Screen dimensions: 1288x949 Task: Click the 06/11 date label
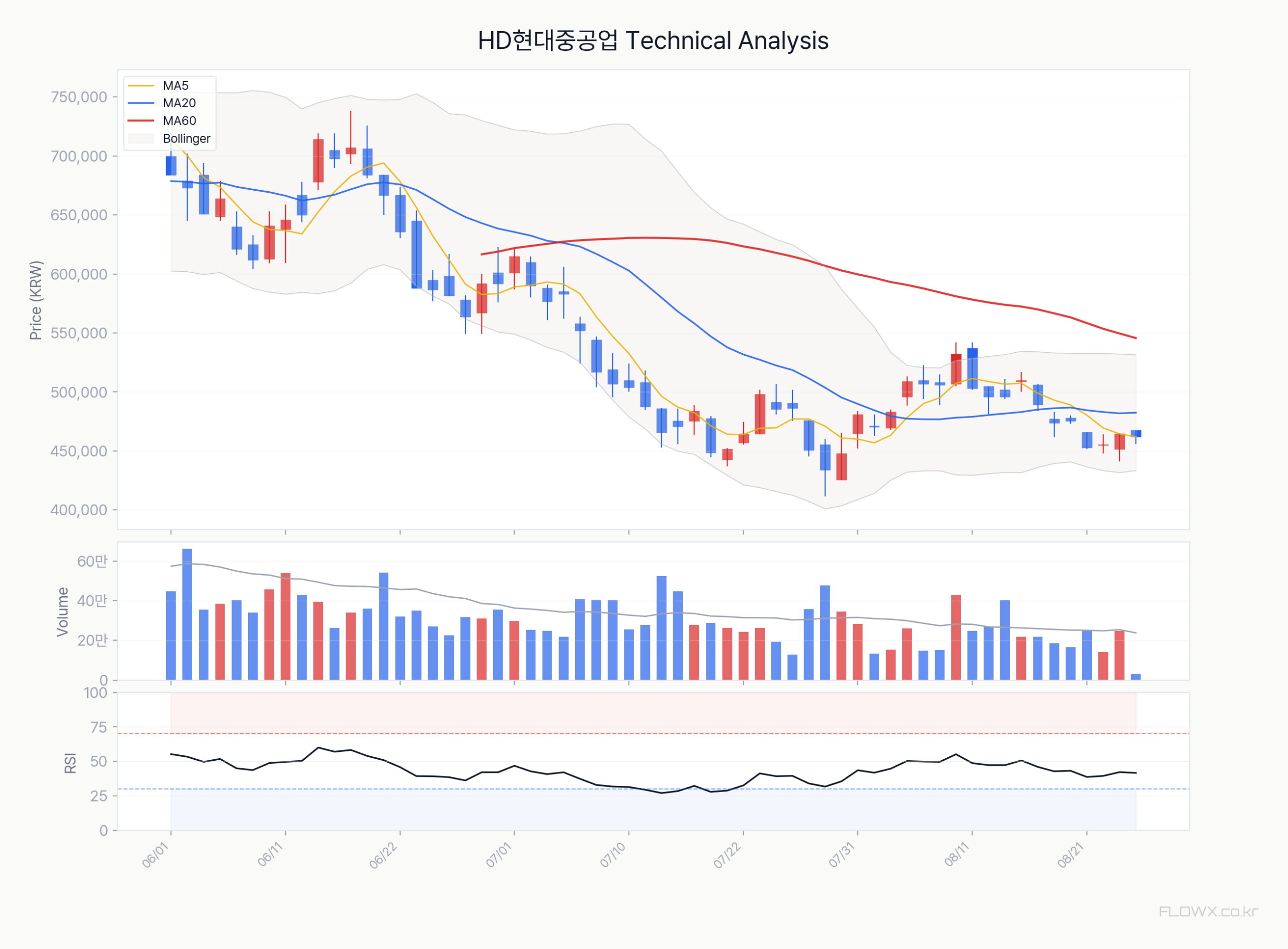pyautogui.click(x=271, y=855)
